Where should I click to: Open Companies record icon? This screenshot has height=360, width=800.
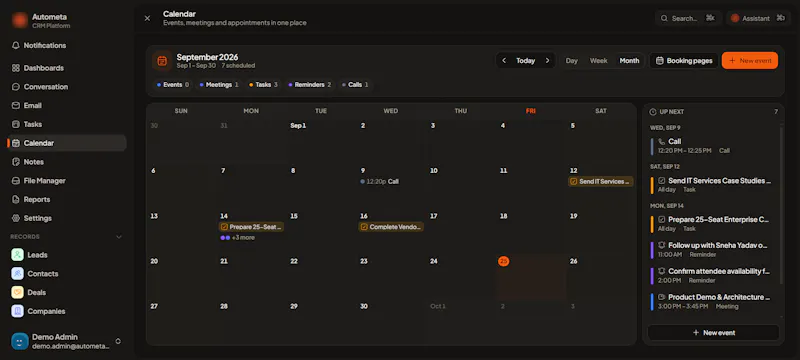(17, 311)
